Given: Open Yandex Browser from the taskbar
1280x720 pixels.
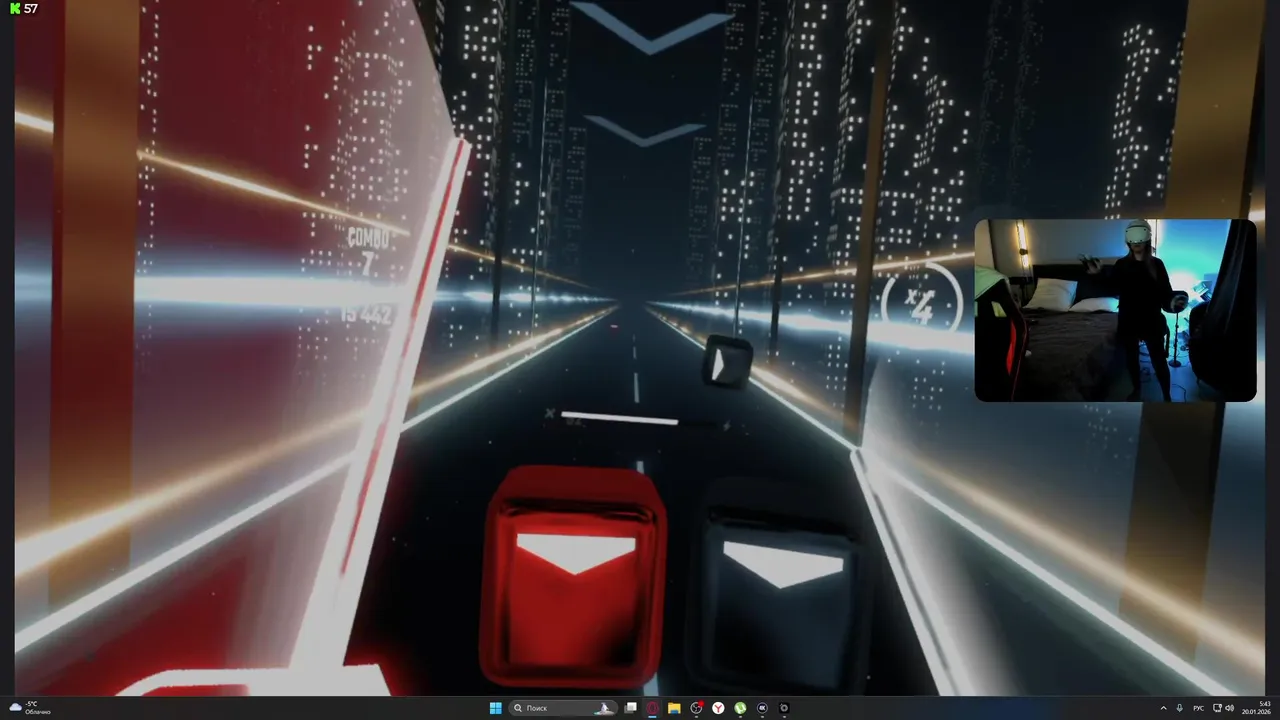Looking at the screenshot, I should tap(718, 708).
